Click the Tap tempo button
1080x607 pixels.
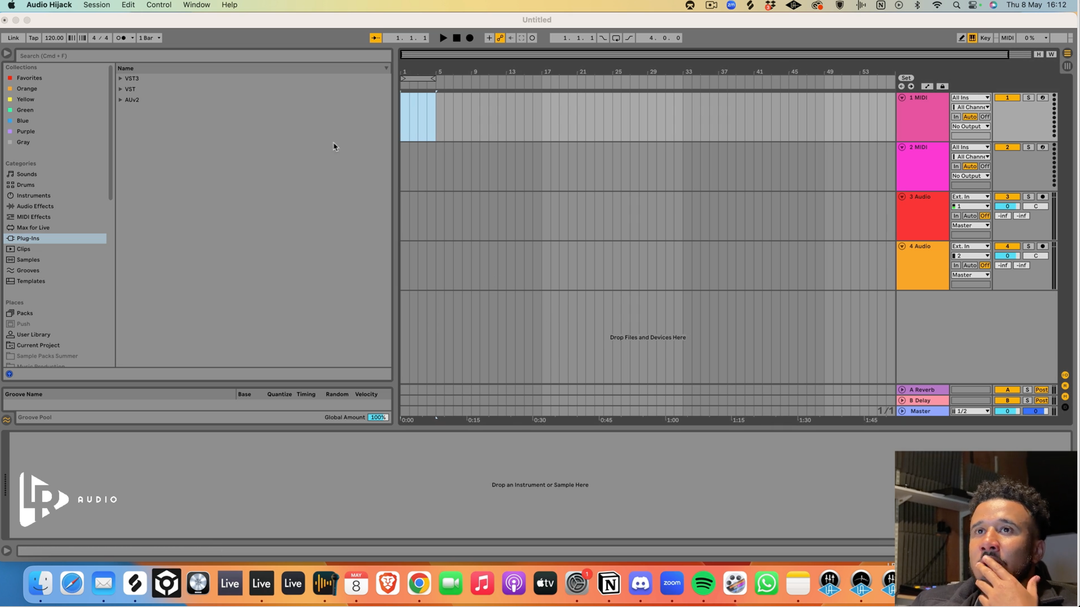(33, 38)
